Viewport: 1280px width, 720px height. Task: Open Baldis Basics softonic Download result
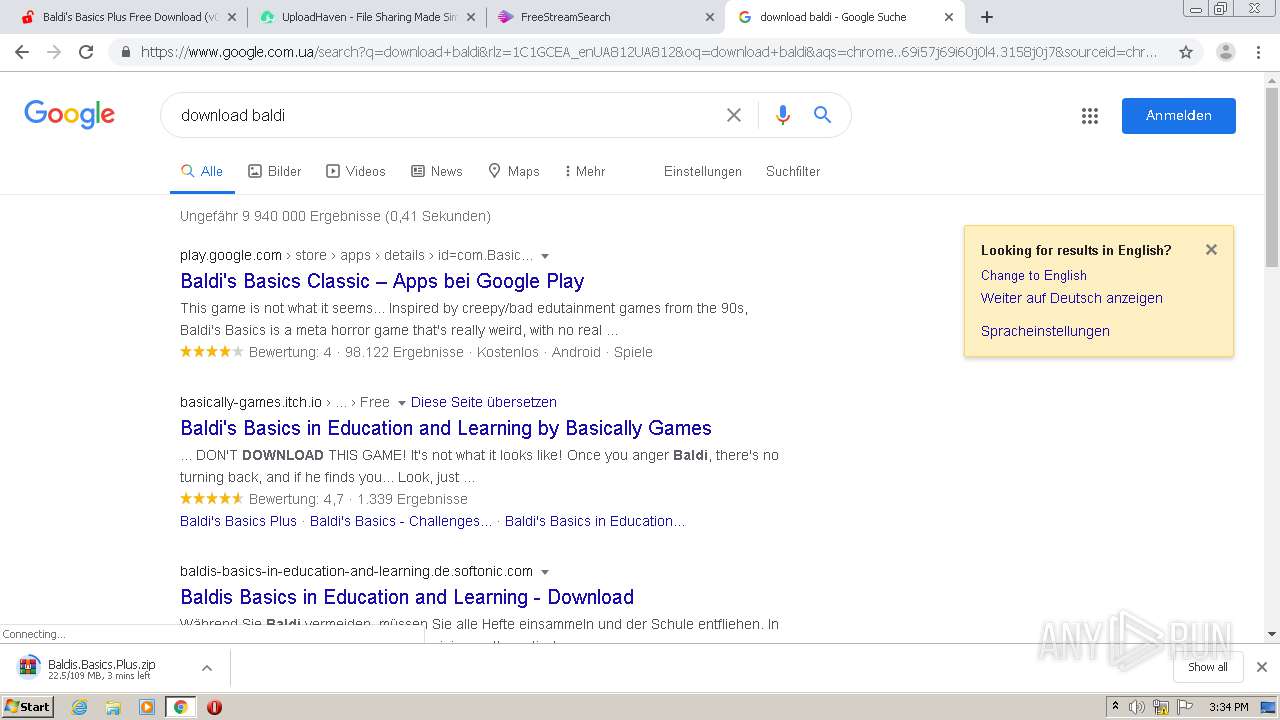pos(407,597)
